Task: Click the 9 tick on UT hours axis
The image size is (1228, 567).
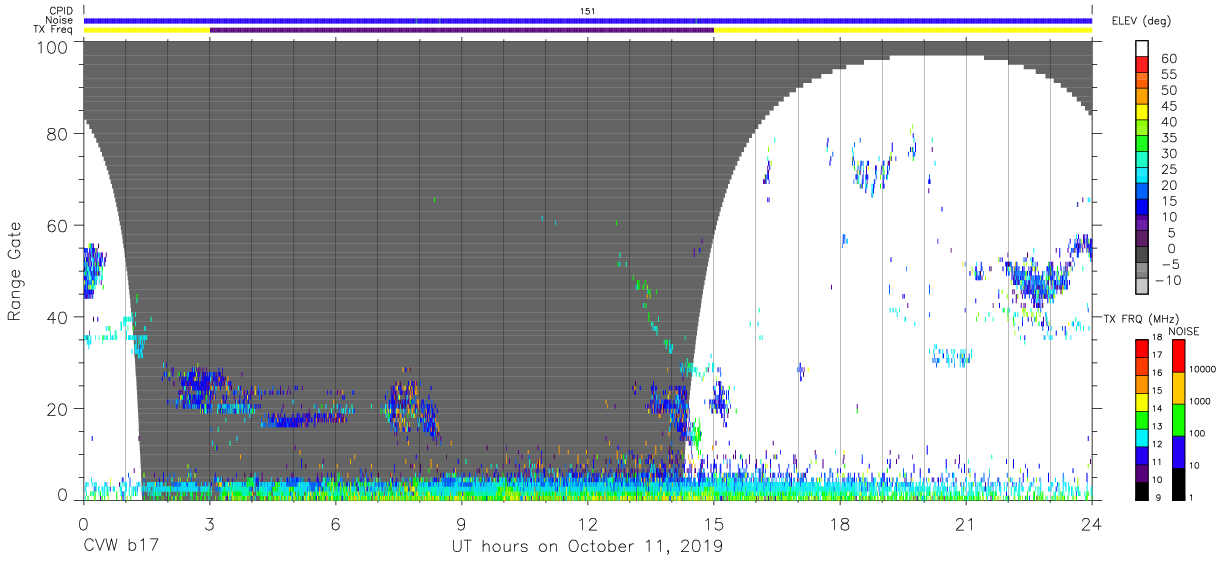Action: pyautogui.click(x=462, y=523)
